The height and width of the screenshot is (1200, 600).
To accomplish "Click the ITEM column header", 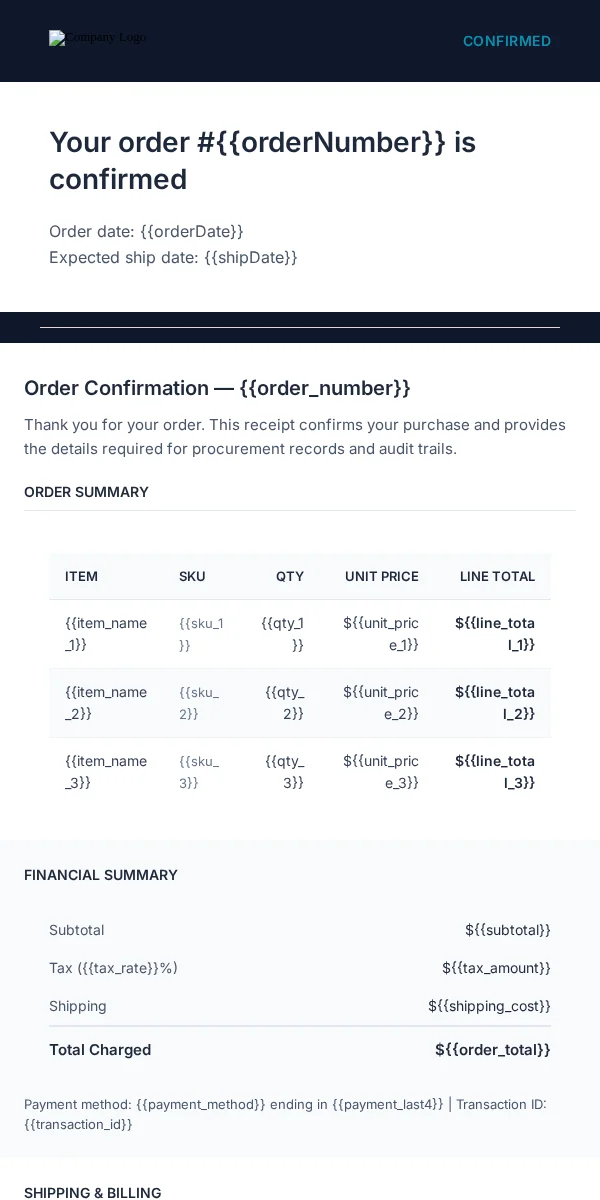I will [81, 576].
